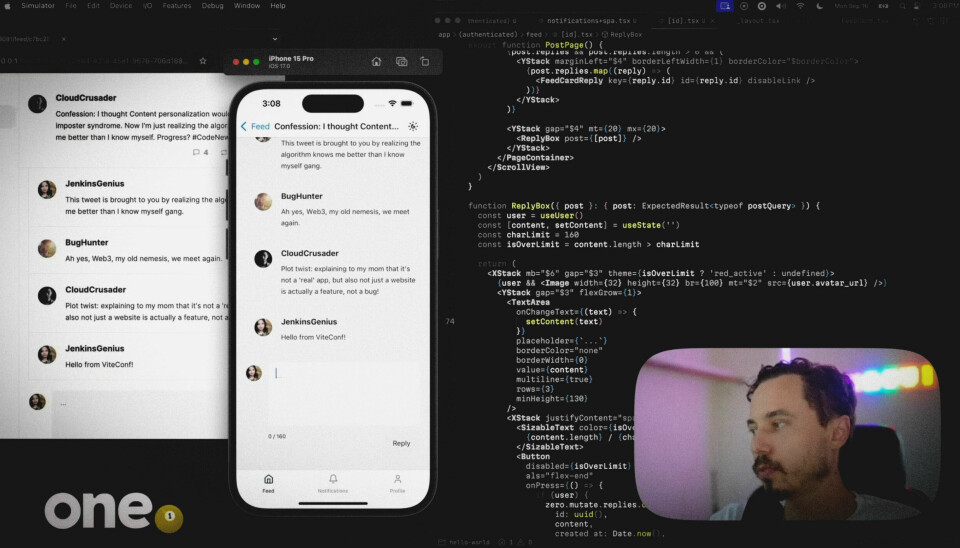Screen dimensions: 960x548
Task: Open Spotlight search in the menu bar
Action: pyautogui.click(x=902, y=6)
